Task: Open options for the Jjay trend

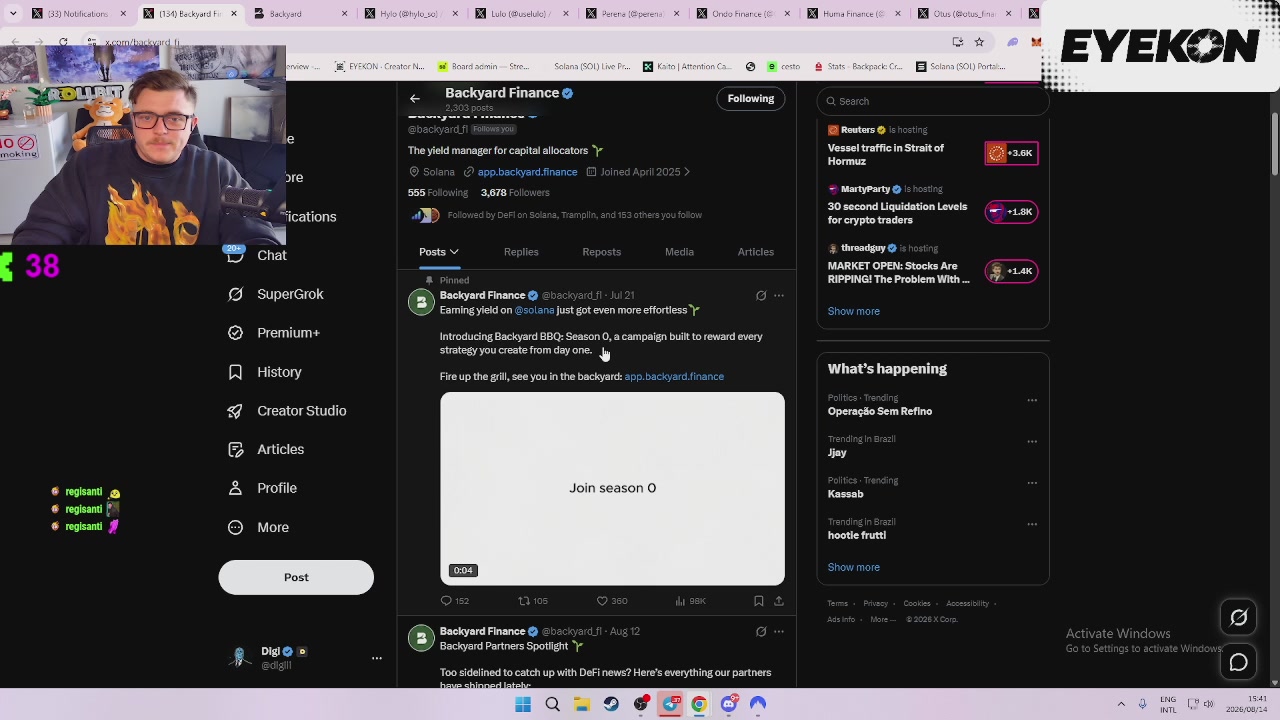Action: (x=1032, y=441)
